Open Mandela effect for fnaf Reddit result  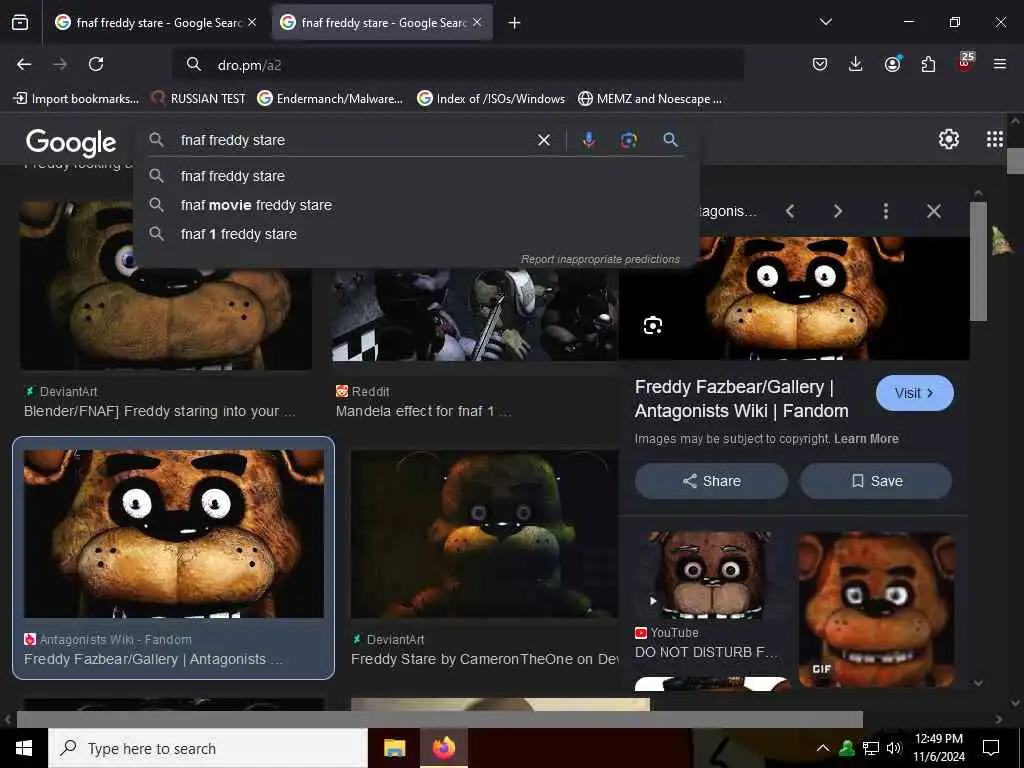423,411
